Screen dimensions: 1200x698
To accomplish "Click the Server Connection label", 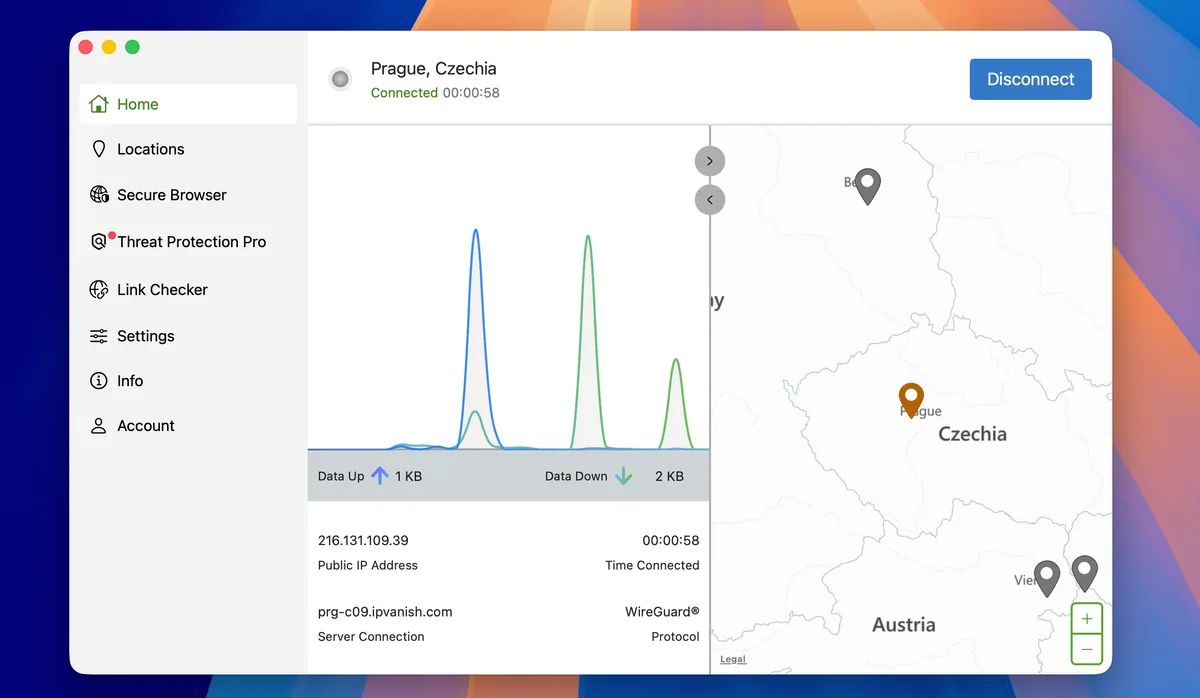I will click(371, 636).
